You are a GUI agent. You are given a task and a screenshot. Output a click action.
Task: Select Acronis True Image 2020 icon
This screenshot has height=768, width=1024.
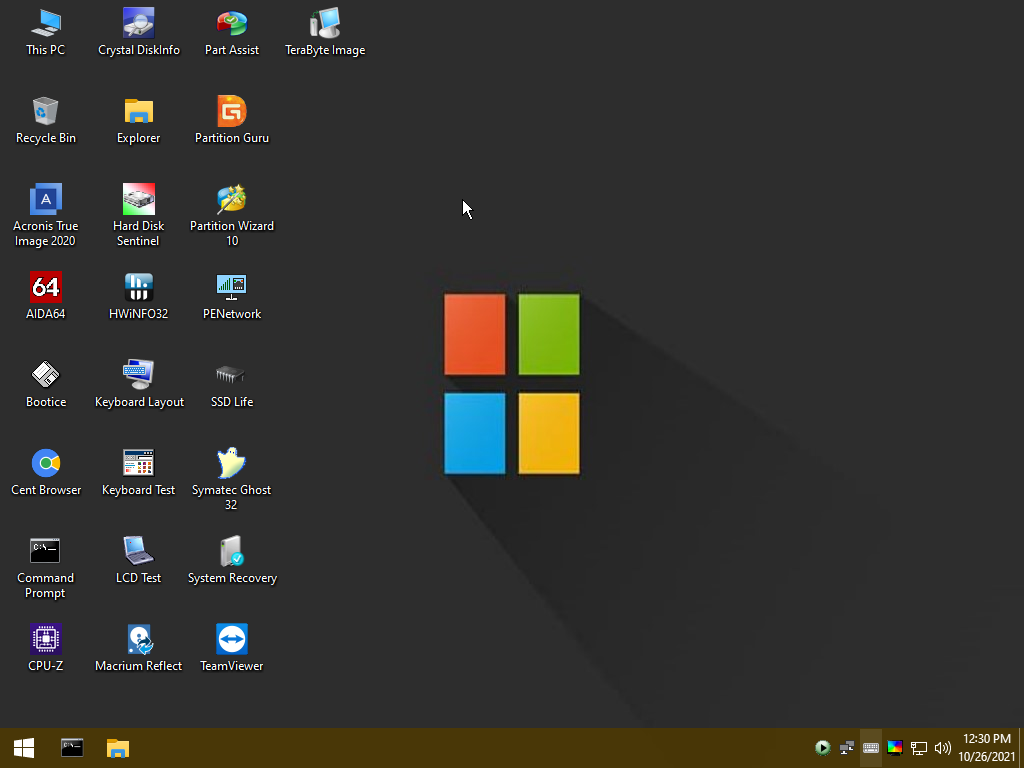[x=46, y=216]
